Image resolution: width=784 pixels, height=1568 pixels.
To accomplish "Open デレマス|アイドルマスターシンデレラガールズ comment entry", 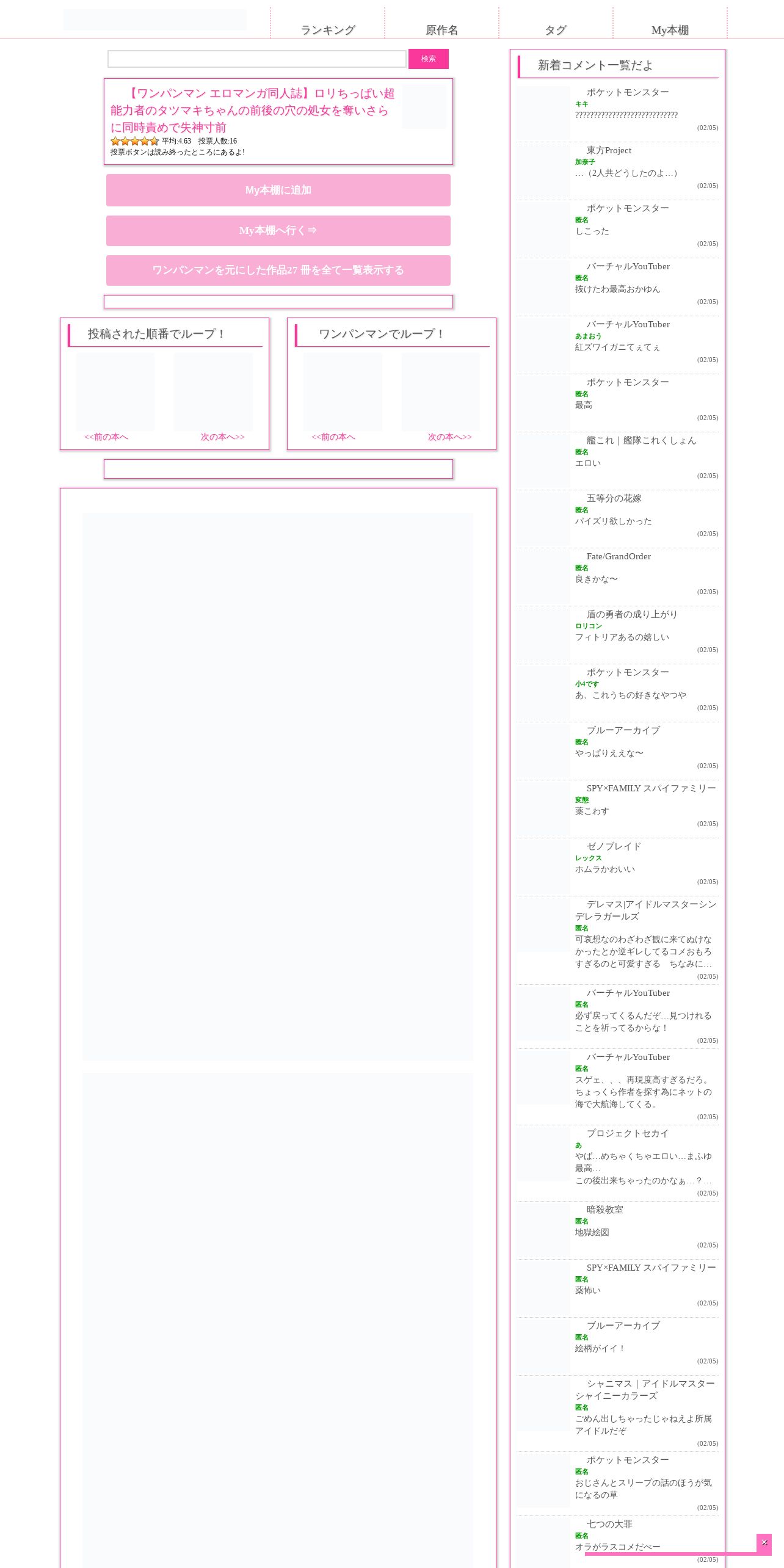I will coord(617,940).
